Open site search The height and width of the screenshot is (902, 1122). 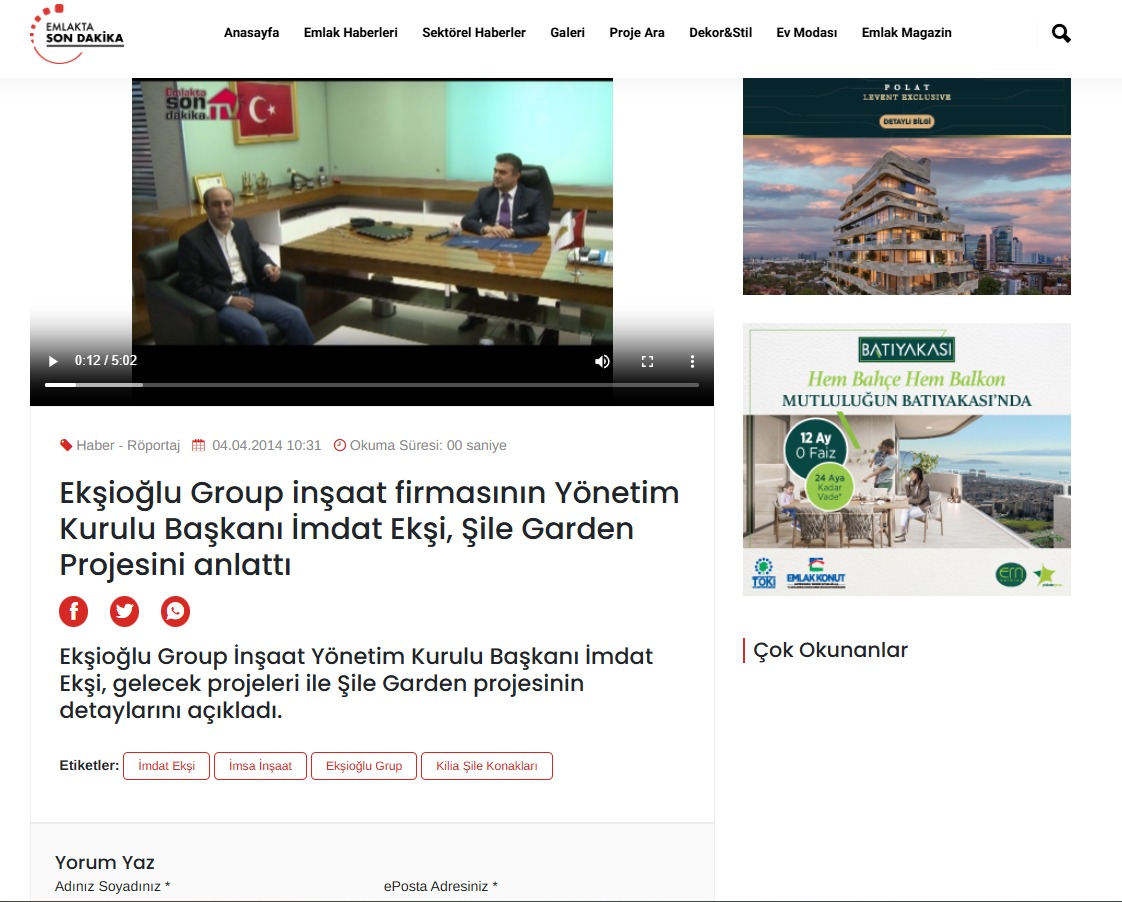[x=1059, y=33]
